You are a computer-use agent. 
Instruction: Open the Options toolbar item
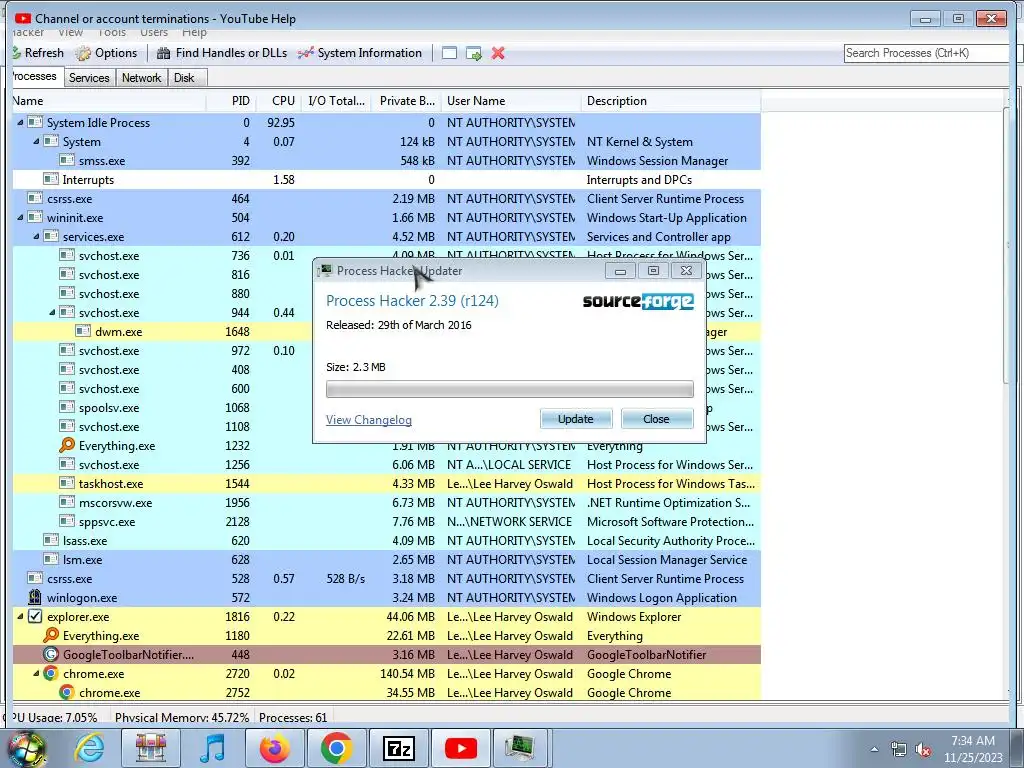click(x=106, y=53)
